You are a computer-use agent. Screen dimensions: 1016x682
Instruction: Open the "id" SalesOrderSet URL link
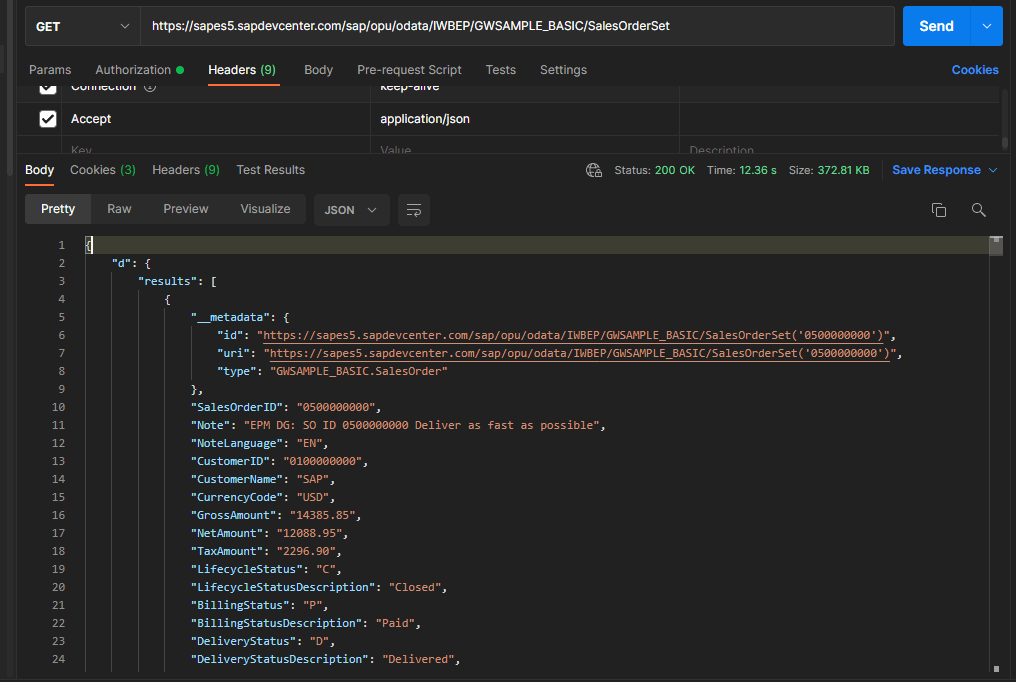point(573,335)
